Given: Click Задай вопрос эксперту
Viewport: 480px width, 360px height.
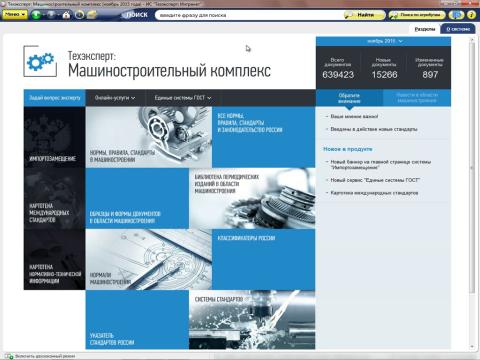Looking at the screenshot, I should pos(55,98).
